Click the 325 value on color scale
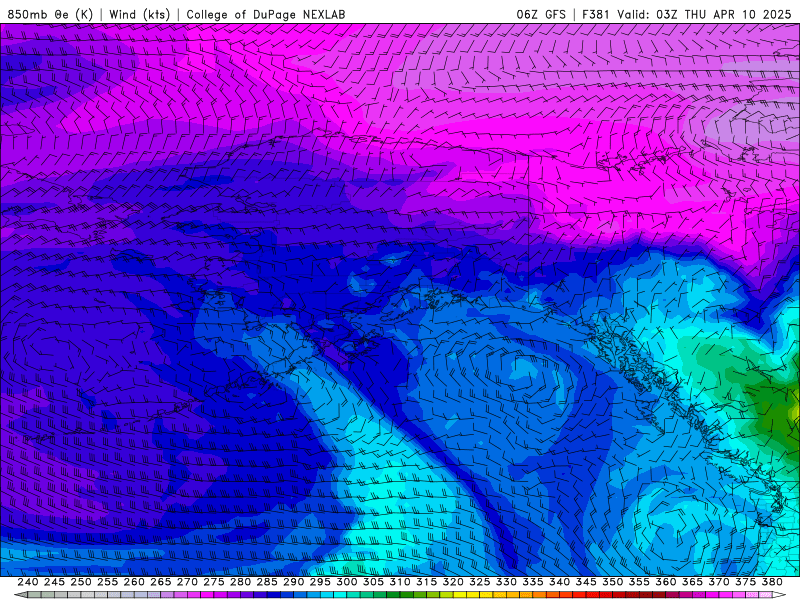The image size is (800, 600). 480,582
